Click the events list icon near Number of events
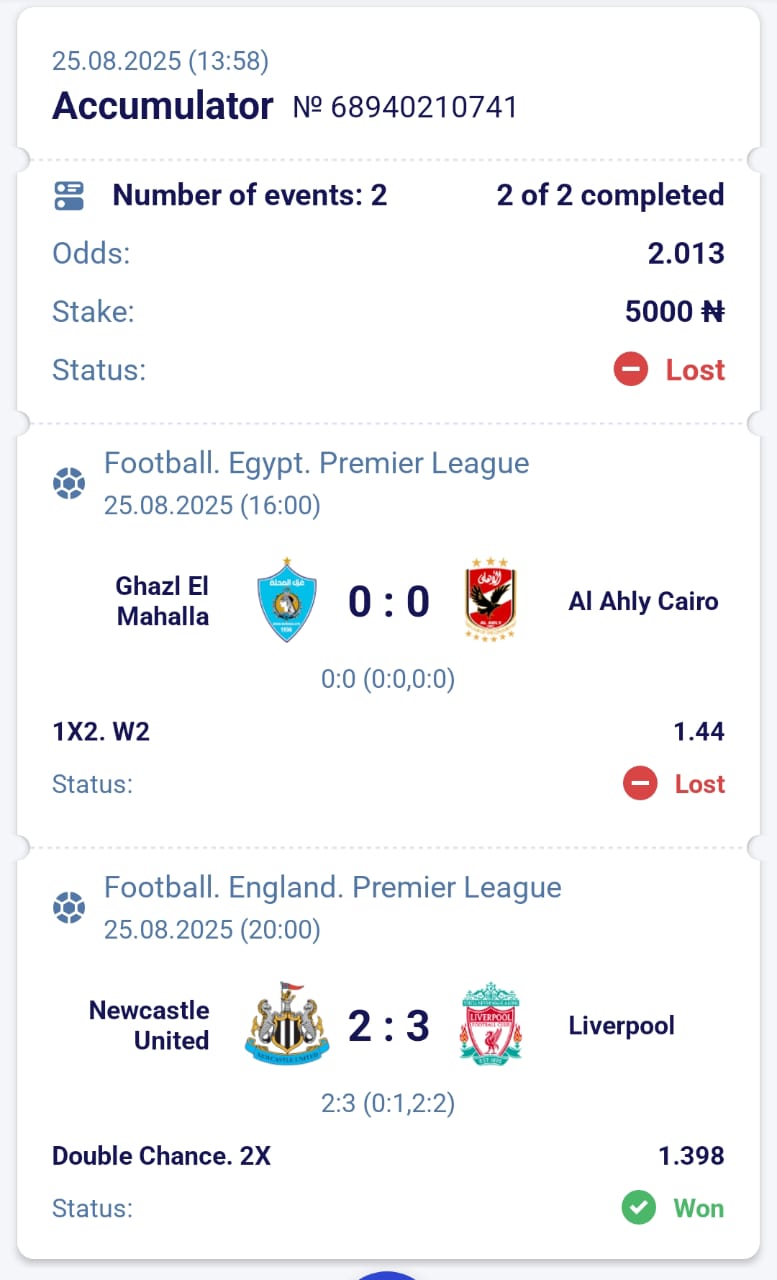This screenshot has width=777, height=1280. tap(69, 195)
